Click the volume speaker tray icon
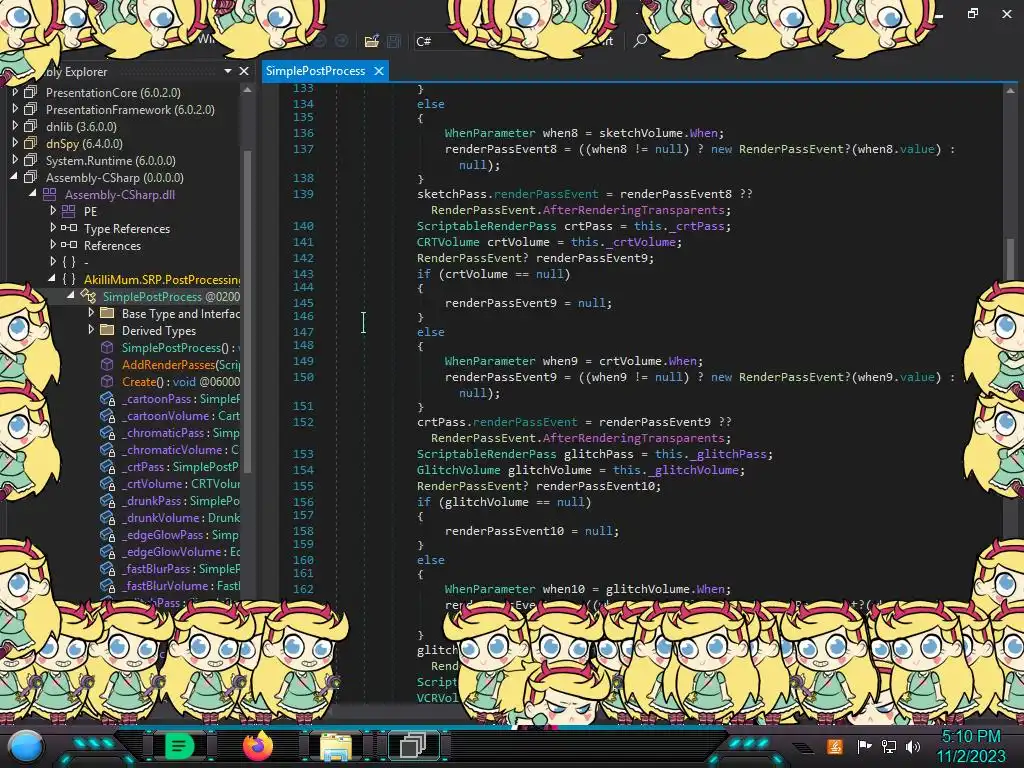This screenshot has height=768, width=1024. pos(913,746)
